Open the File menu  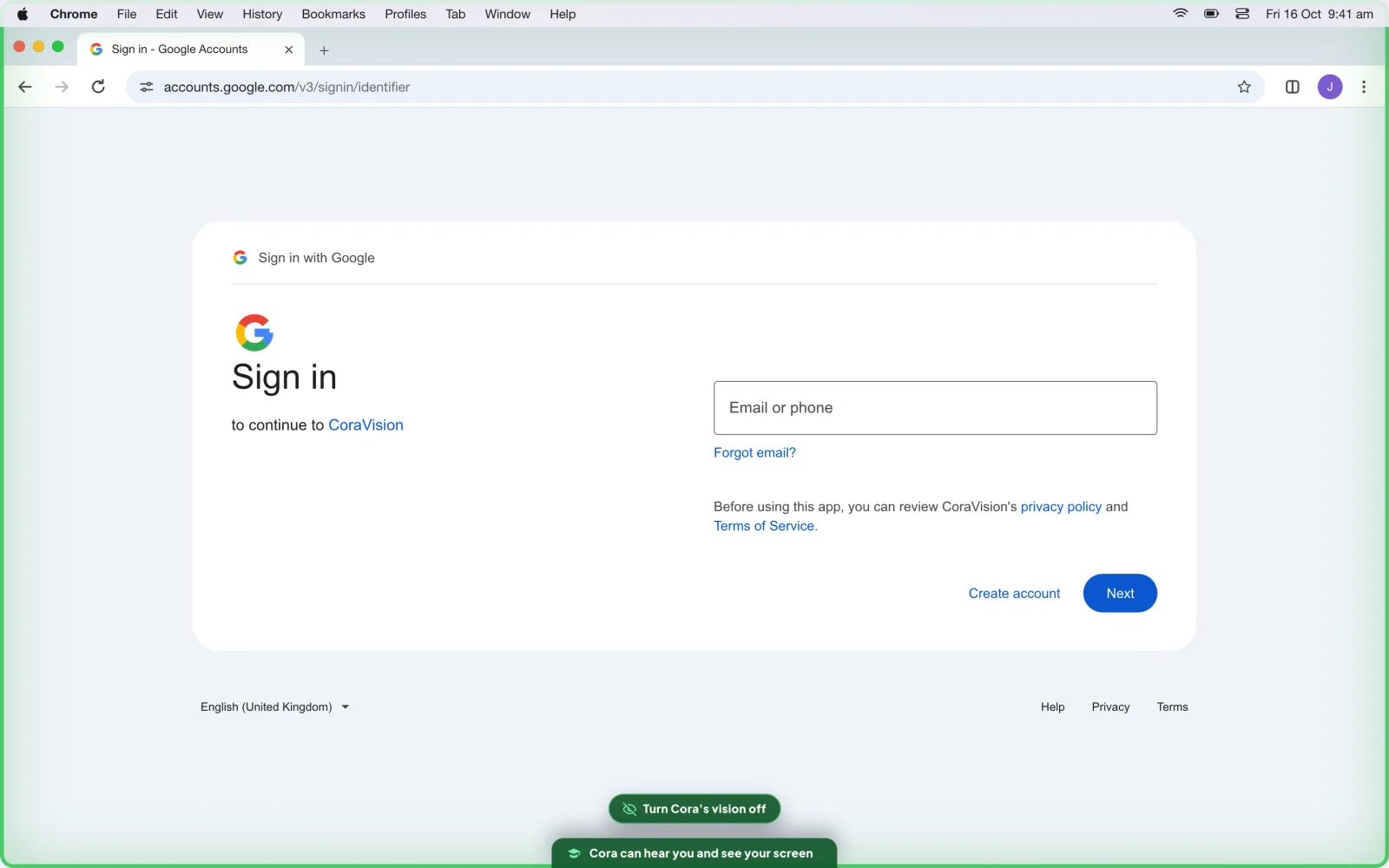pyautogui.click(x=127, y=14)
